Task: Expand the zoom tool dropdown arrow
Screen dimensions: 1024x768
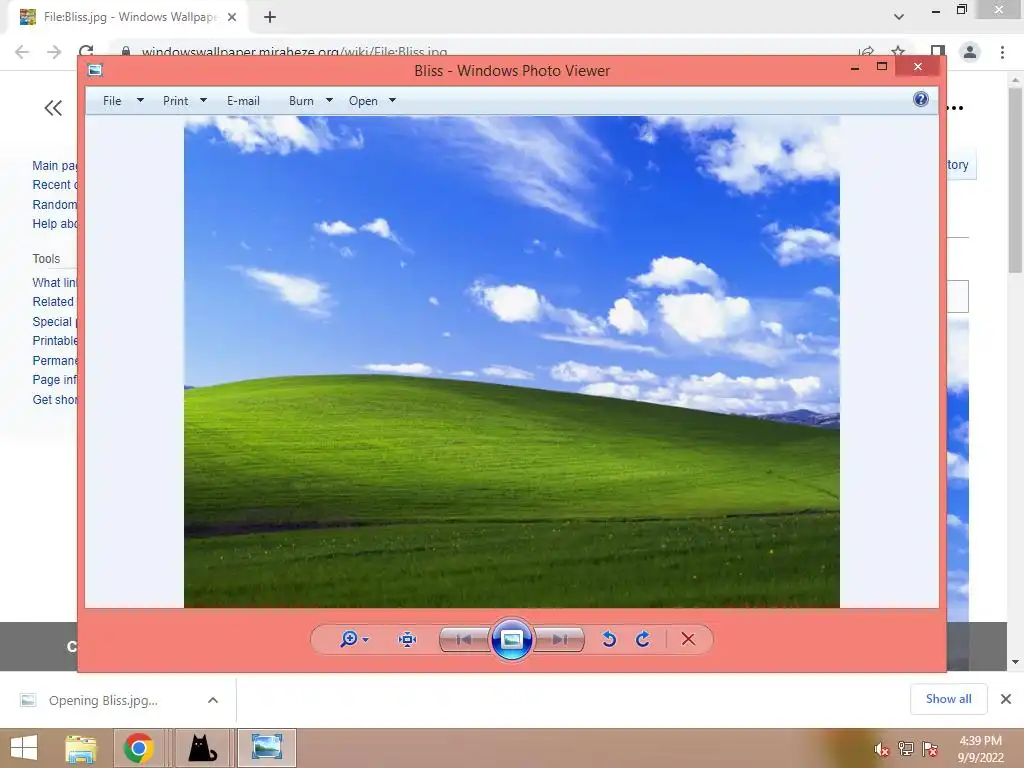Action: click(x=366, y=640)
